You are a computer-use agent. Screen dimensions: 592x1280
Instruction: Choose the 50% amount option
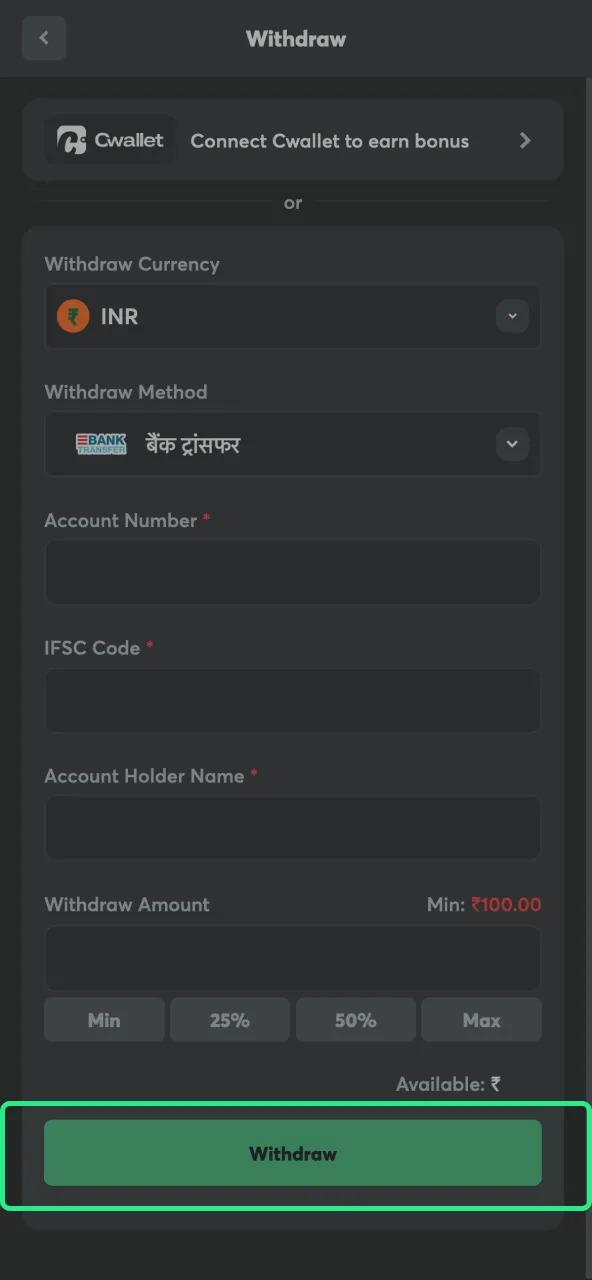[x=356, y=1019]
